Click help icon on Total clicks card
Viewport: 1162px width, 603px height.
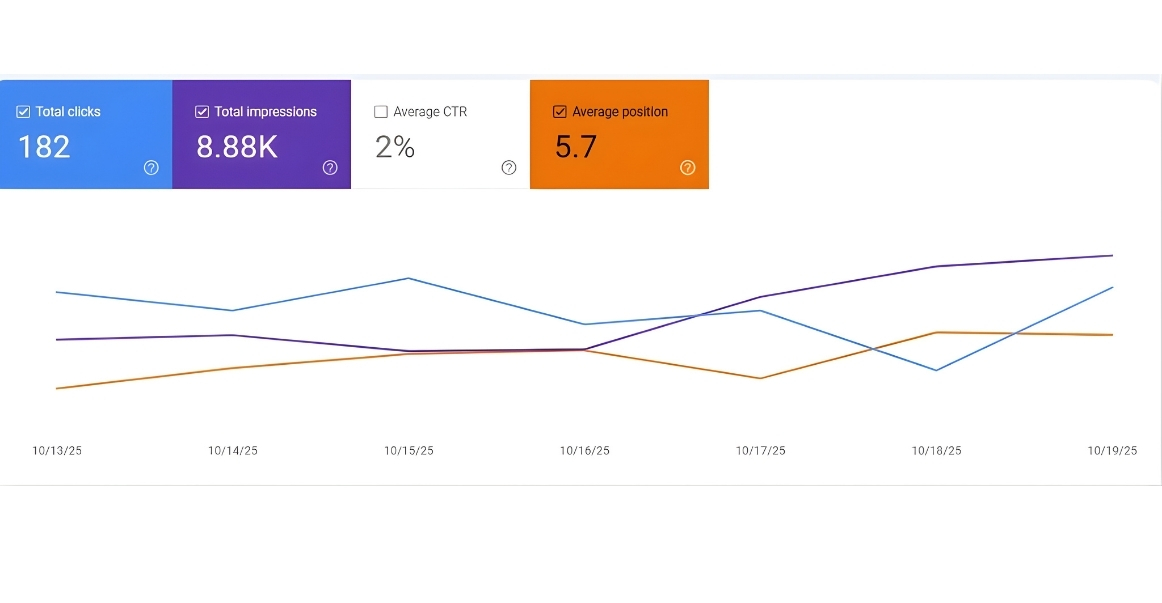coord(151,168)
